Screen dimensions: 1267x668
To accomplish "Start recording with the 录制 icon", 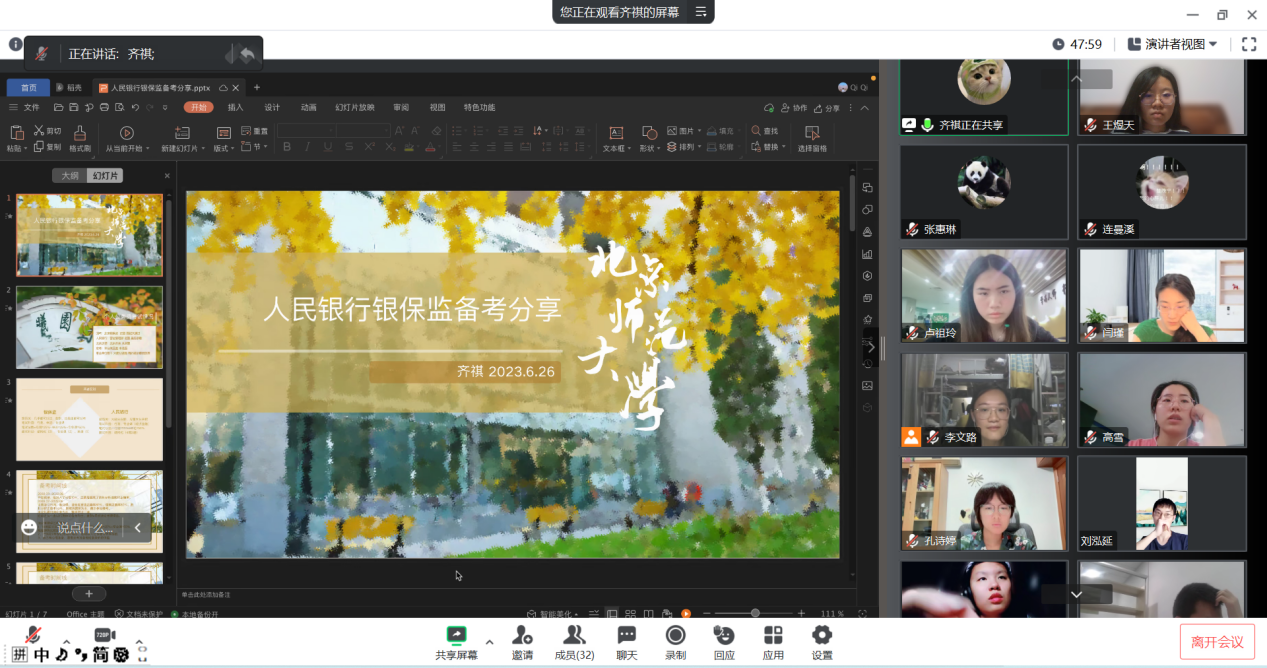I will click(675, 635).
